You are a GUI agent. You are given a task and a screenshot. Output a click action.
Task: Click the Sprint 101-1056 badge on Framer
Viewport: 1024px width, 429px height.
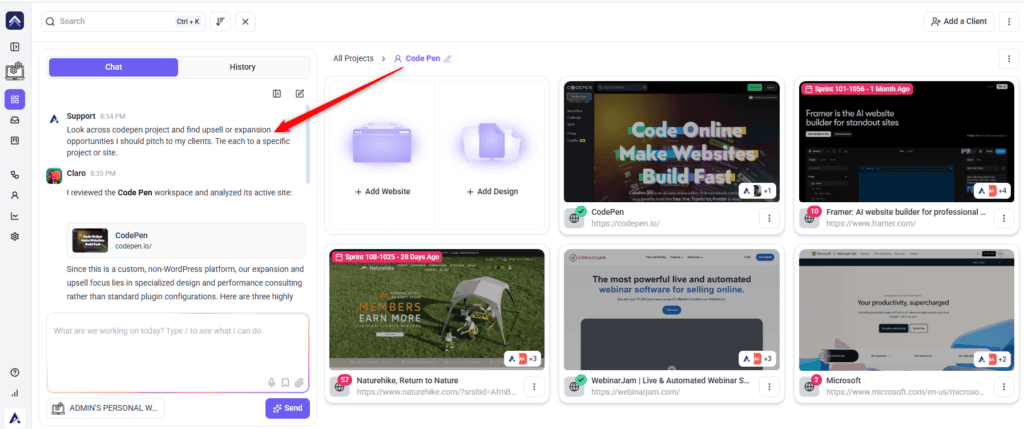tap(856, 89)
